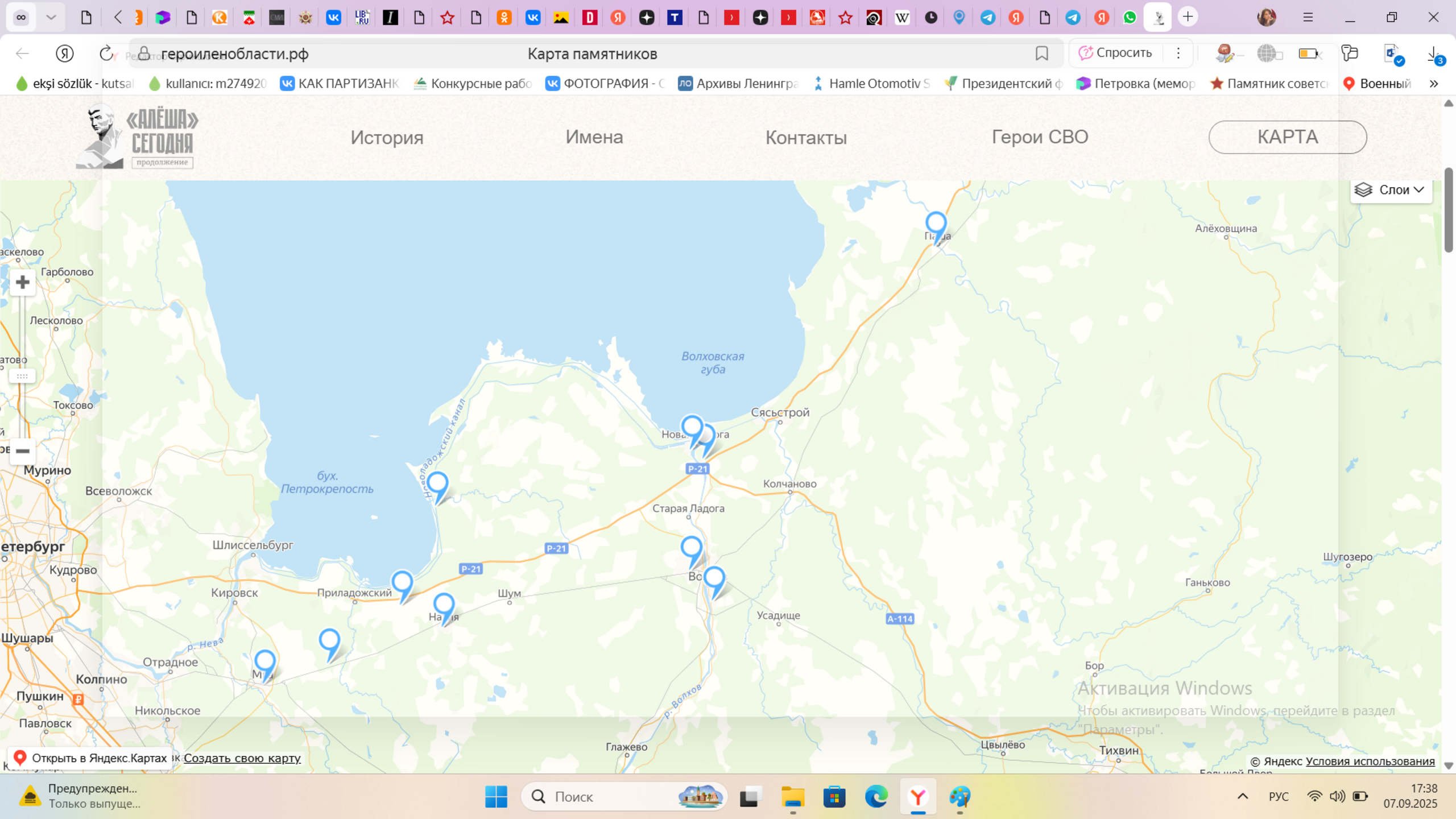Viewport: 1456px width, 819px height.
Task: Switch to the Wikipedia tab
Action: (x=902, y=18)
